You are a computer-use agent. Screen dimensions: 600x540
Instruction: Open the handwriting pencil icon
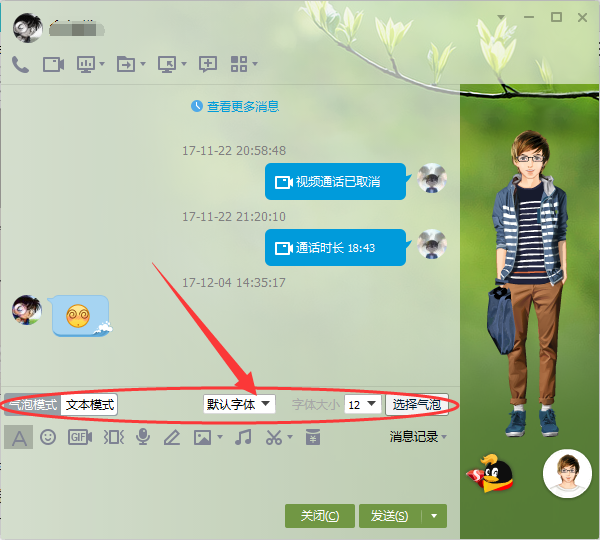pos(172,437)
